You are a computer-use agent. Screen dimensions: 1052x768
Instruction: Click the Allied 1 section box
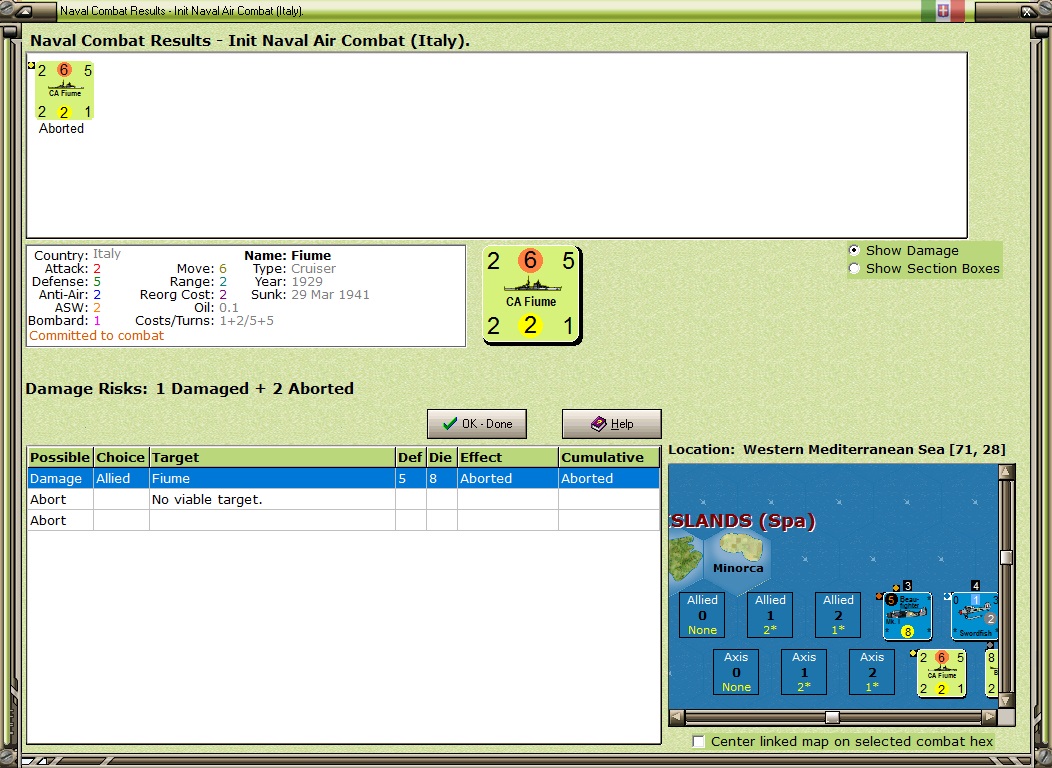(x=770, y=614)
